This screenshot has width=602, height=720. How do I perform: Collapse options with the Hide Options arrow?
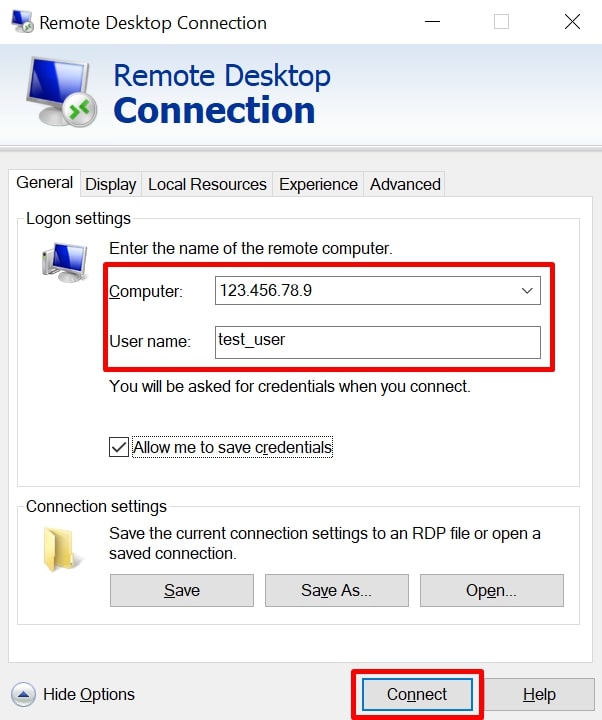(23, 694)
